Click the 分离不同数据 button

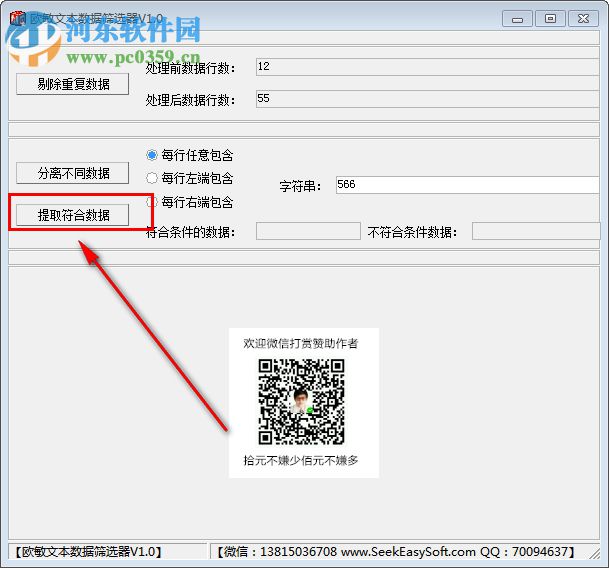tap(73, 173)
